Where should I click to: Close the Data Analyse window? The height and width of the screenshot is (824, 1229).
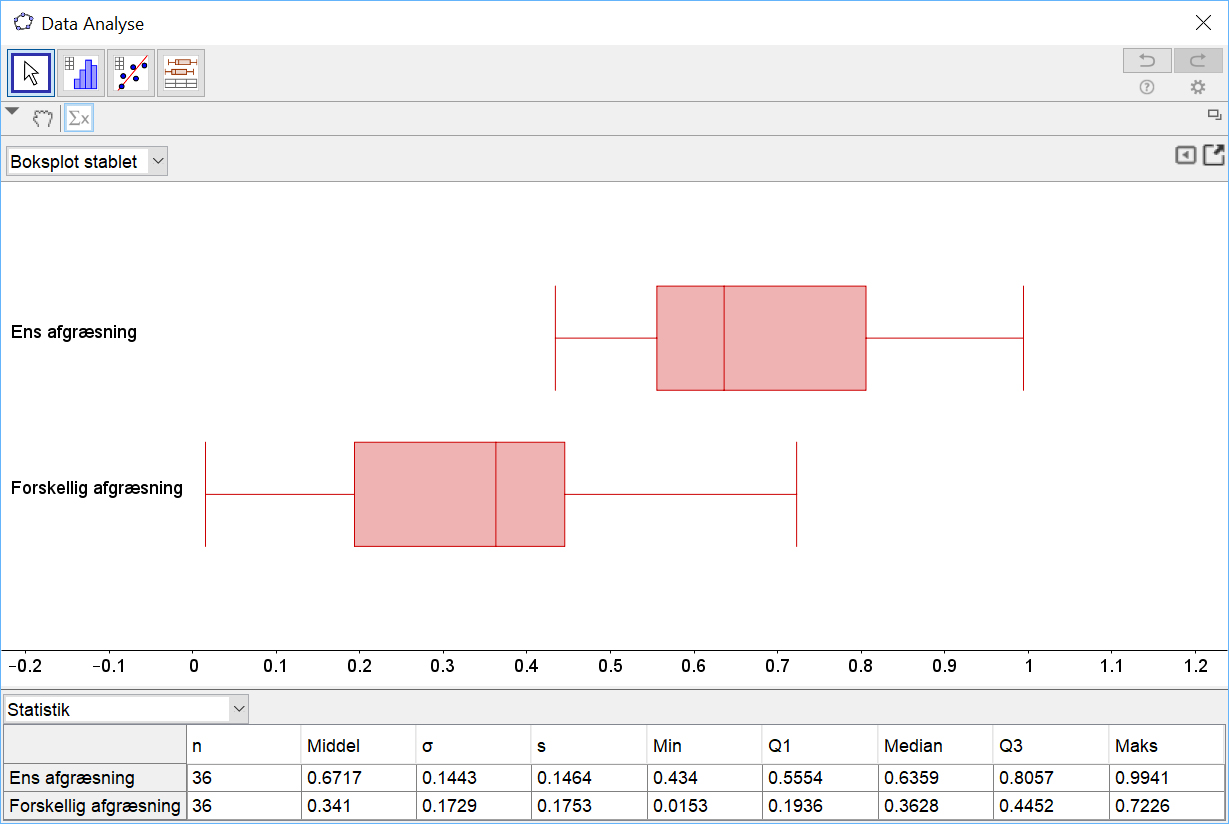pyautogui.click(x=1204, y=23)
